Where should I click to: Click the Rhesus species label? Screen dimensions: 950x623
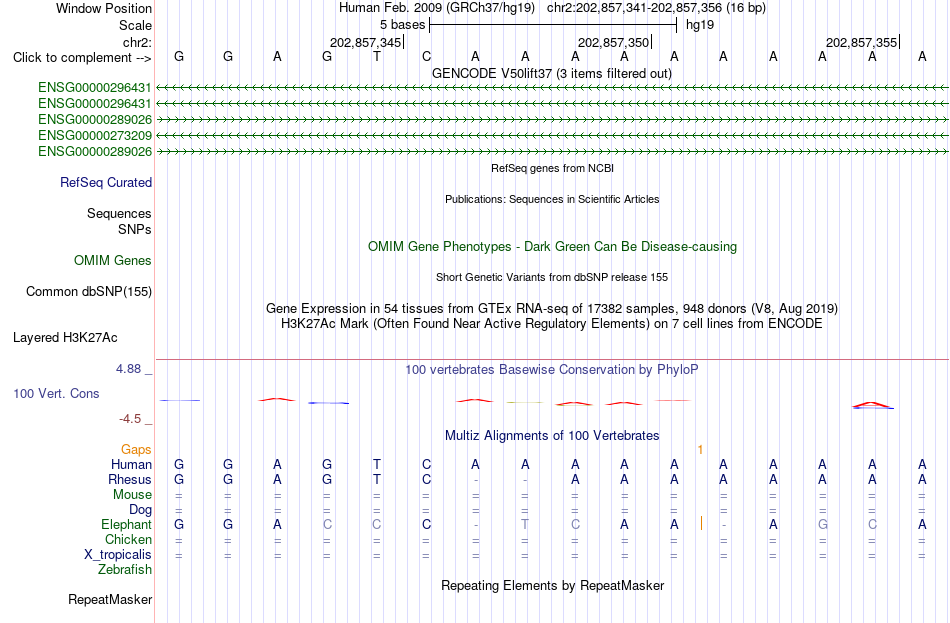[129, 479]
